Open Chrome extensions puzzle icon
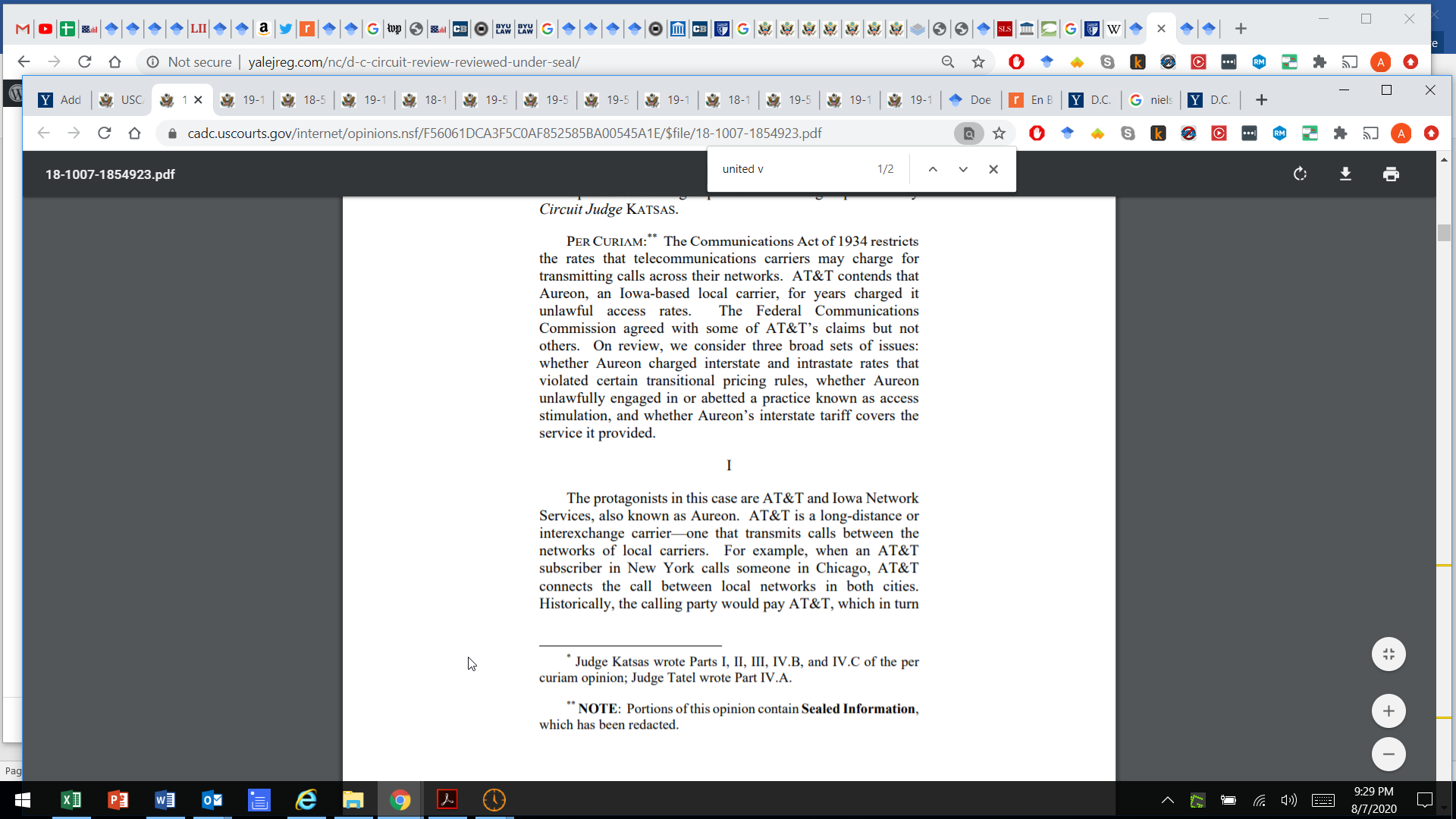 click(1341, 133)
